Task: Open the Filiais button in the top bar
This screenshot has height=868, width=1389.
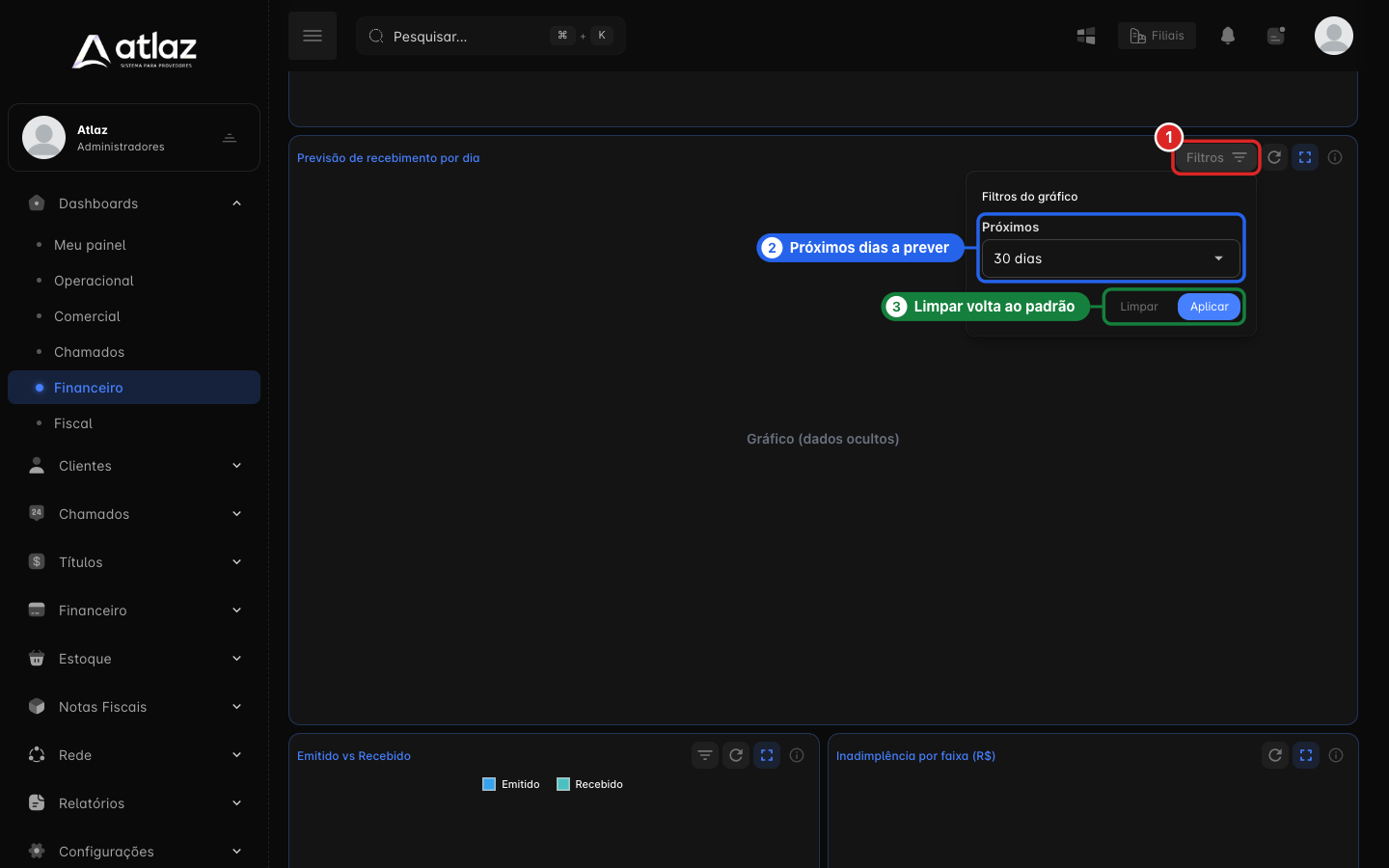Action: pyautogui.click(x=1157, y=36)
